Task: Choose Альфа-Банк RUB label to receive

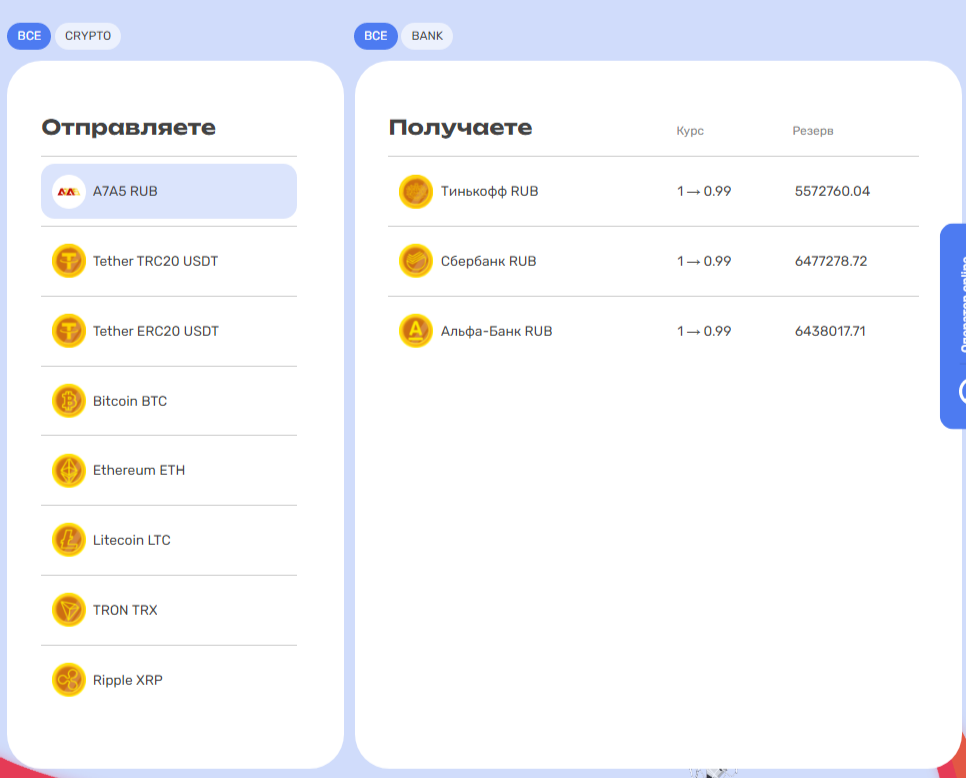Action: click(x=497, y=331)
